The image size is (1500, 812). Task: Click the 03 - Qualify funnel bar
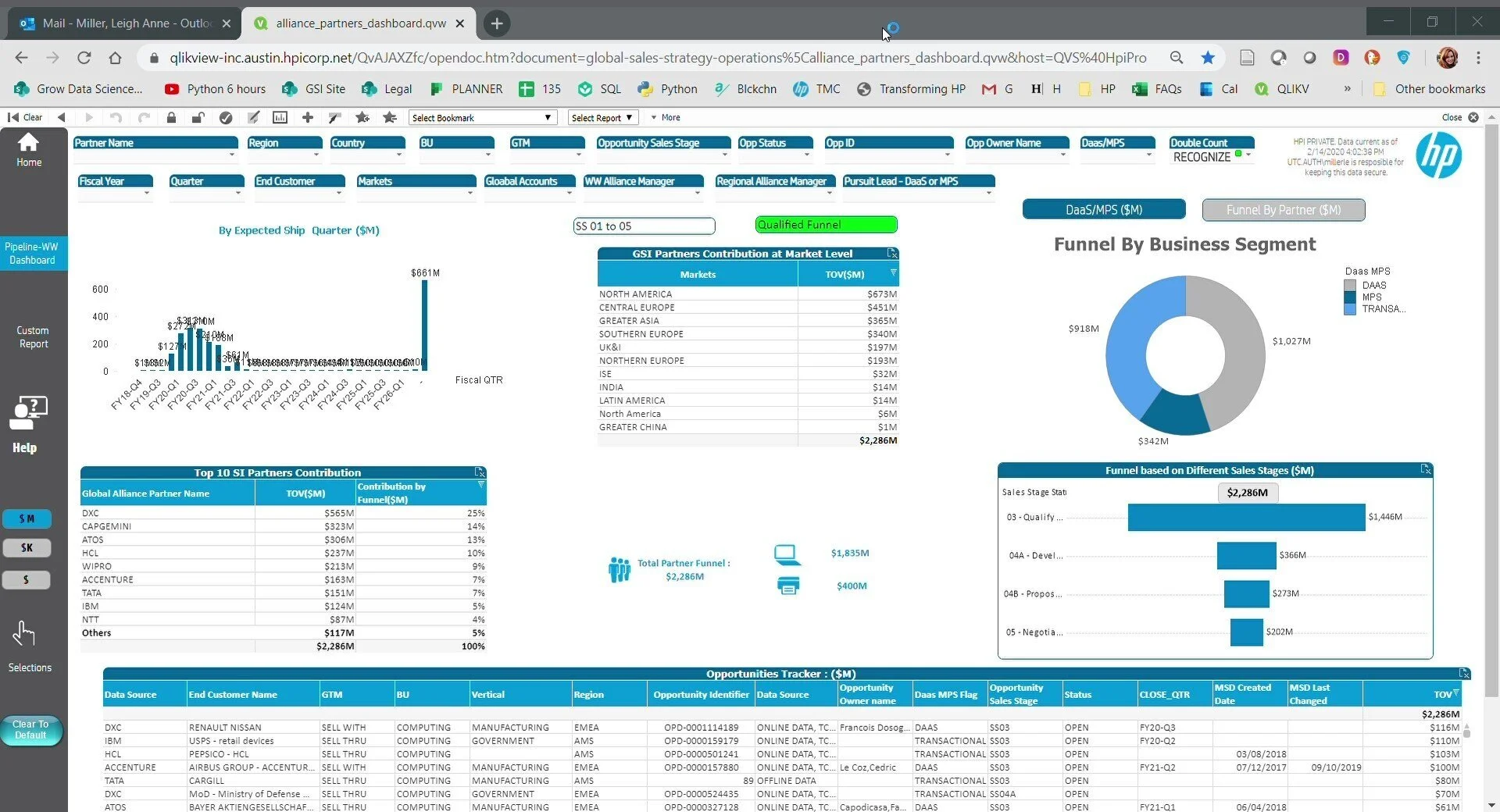pyautogui.click(x=1246, y=517)
